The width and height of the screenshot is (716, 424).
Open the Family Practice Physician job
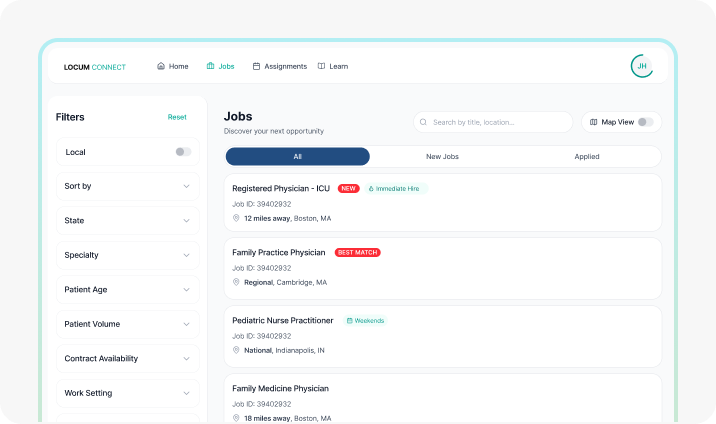click(279, 252)
